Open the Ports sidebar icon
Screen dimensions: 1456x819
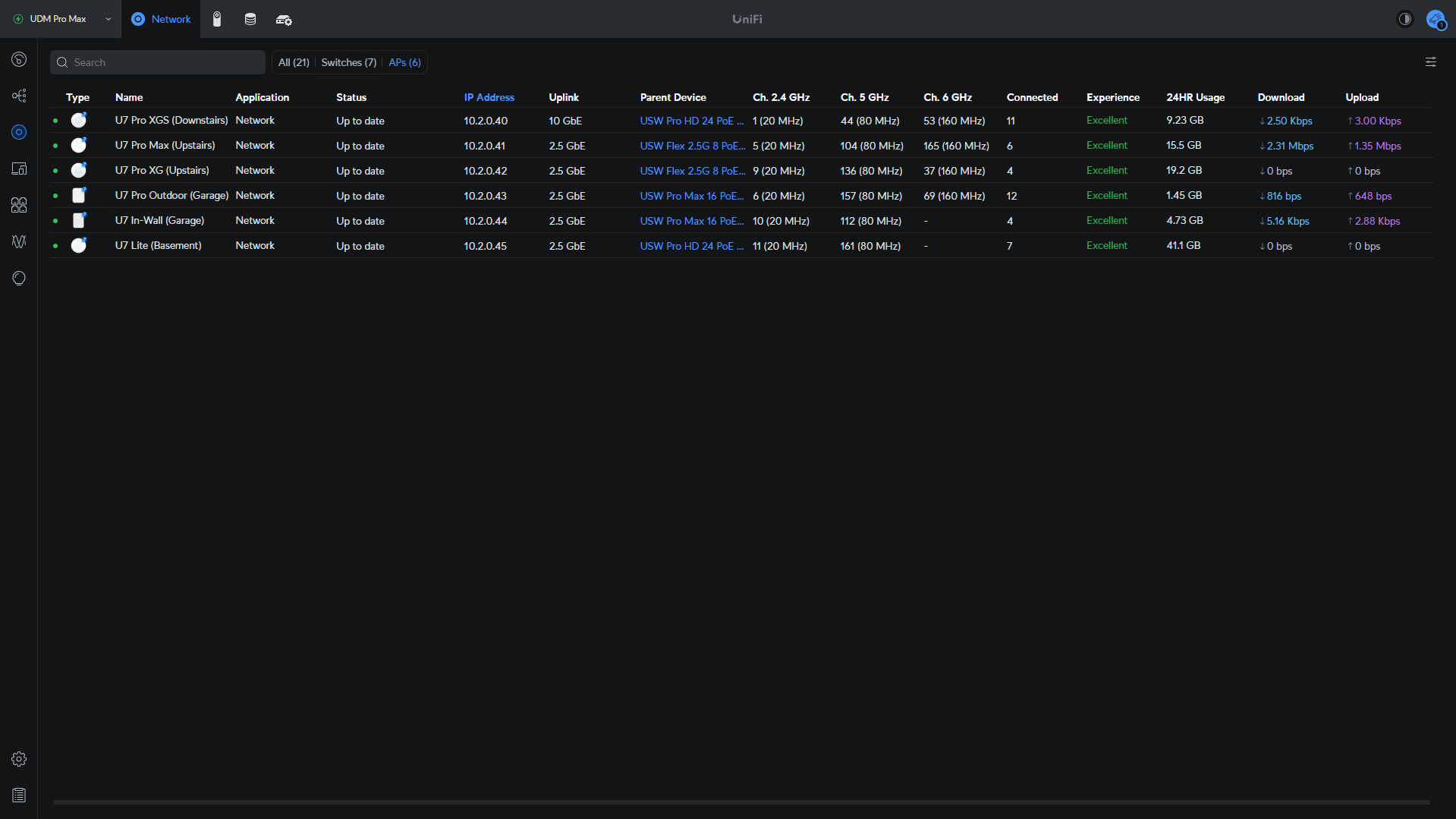pyautogui.click(x=19, y=205)
